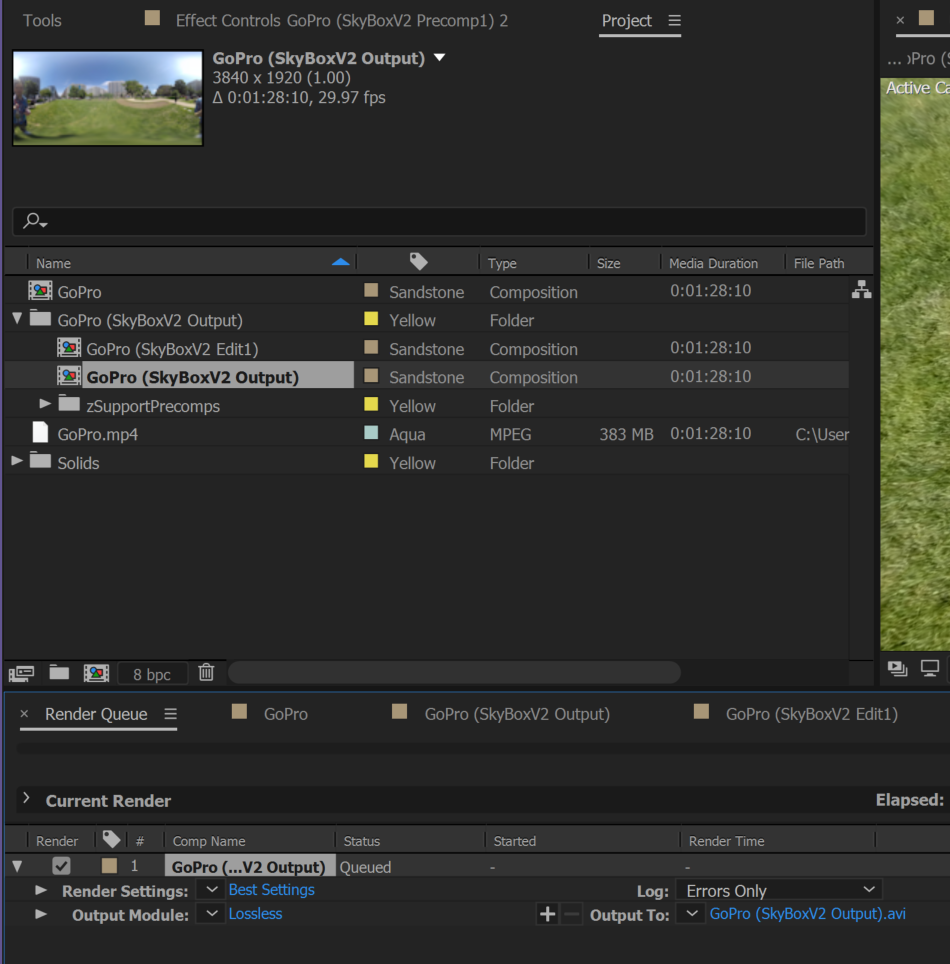Expand the Current Render section
The image size is (950, 964).
[26, 799]
